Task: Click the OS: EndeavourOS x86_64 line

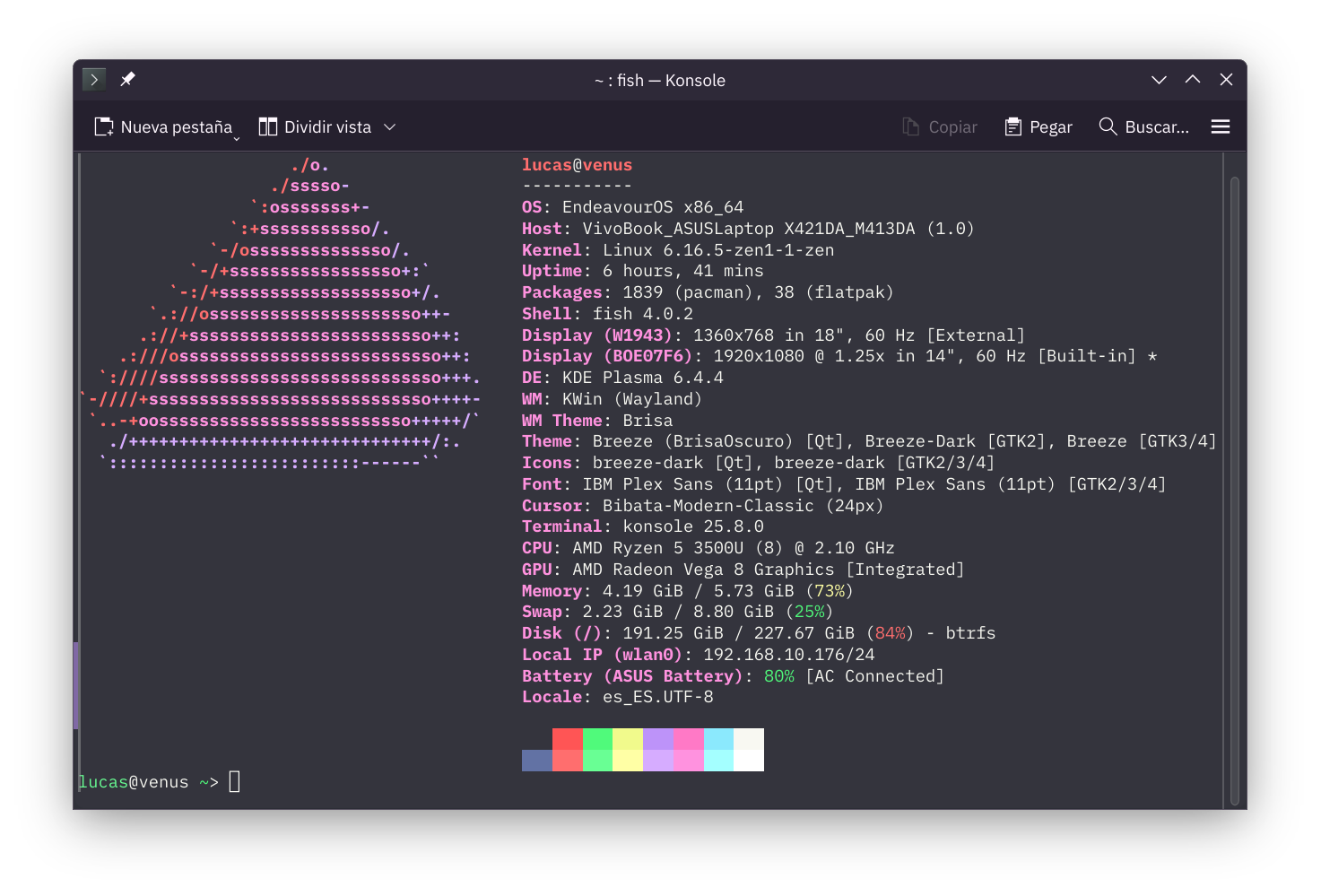Action: click(x=632, y=207)
